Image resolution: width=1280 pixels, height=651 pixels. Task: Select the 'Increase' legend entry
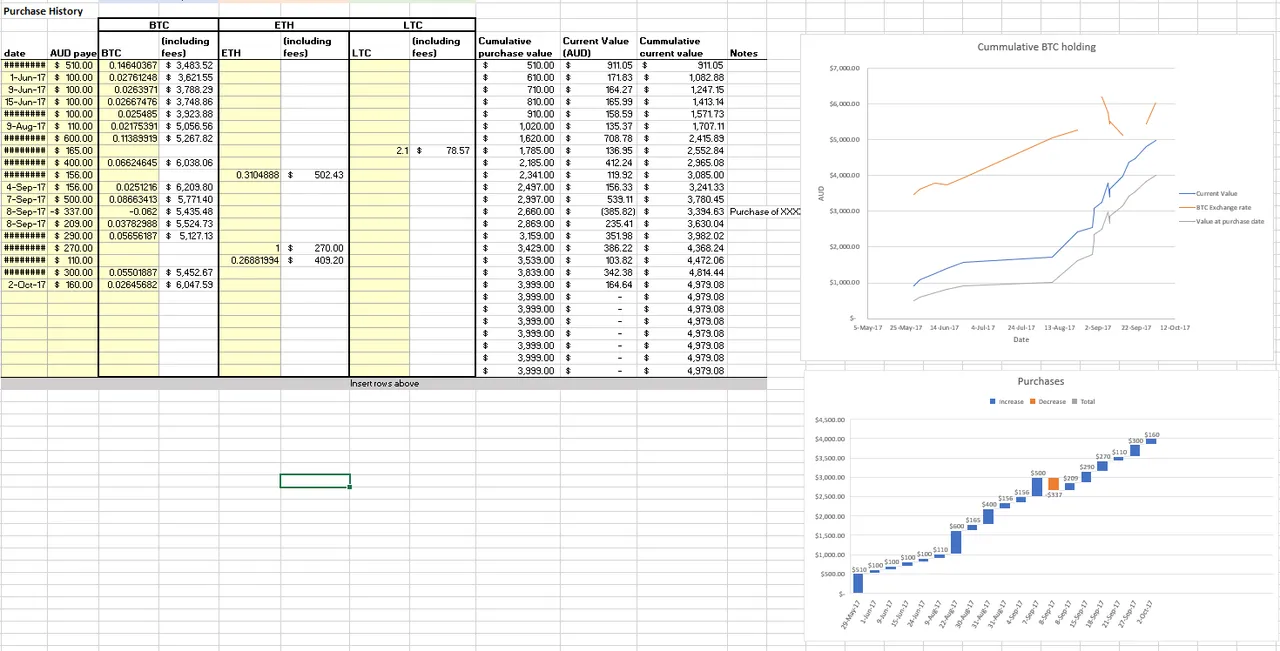click(1006, 401)
